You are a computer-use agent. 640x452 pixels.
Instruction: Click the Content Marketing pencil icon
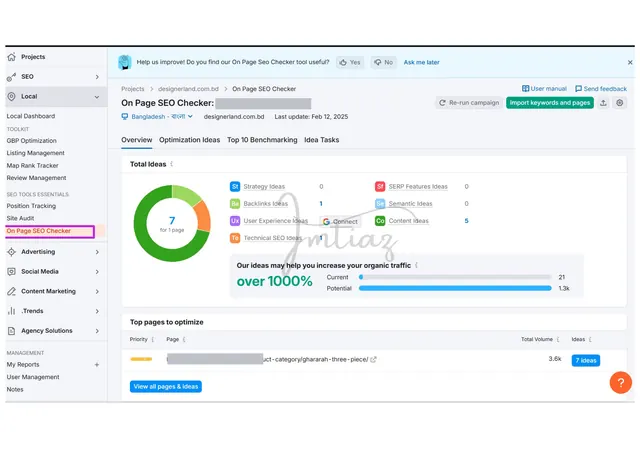coord(11,291)
